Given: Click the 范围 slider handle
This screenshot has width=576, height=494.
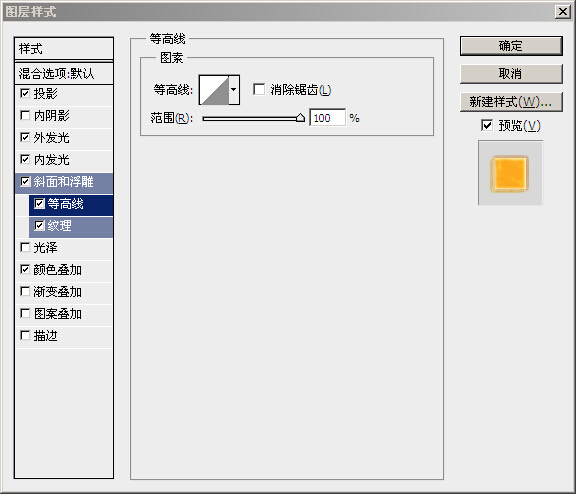Looking at the screenshot, I should point(300,118).
